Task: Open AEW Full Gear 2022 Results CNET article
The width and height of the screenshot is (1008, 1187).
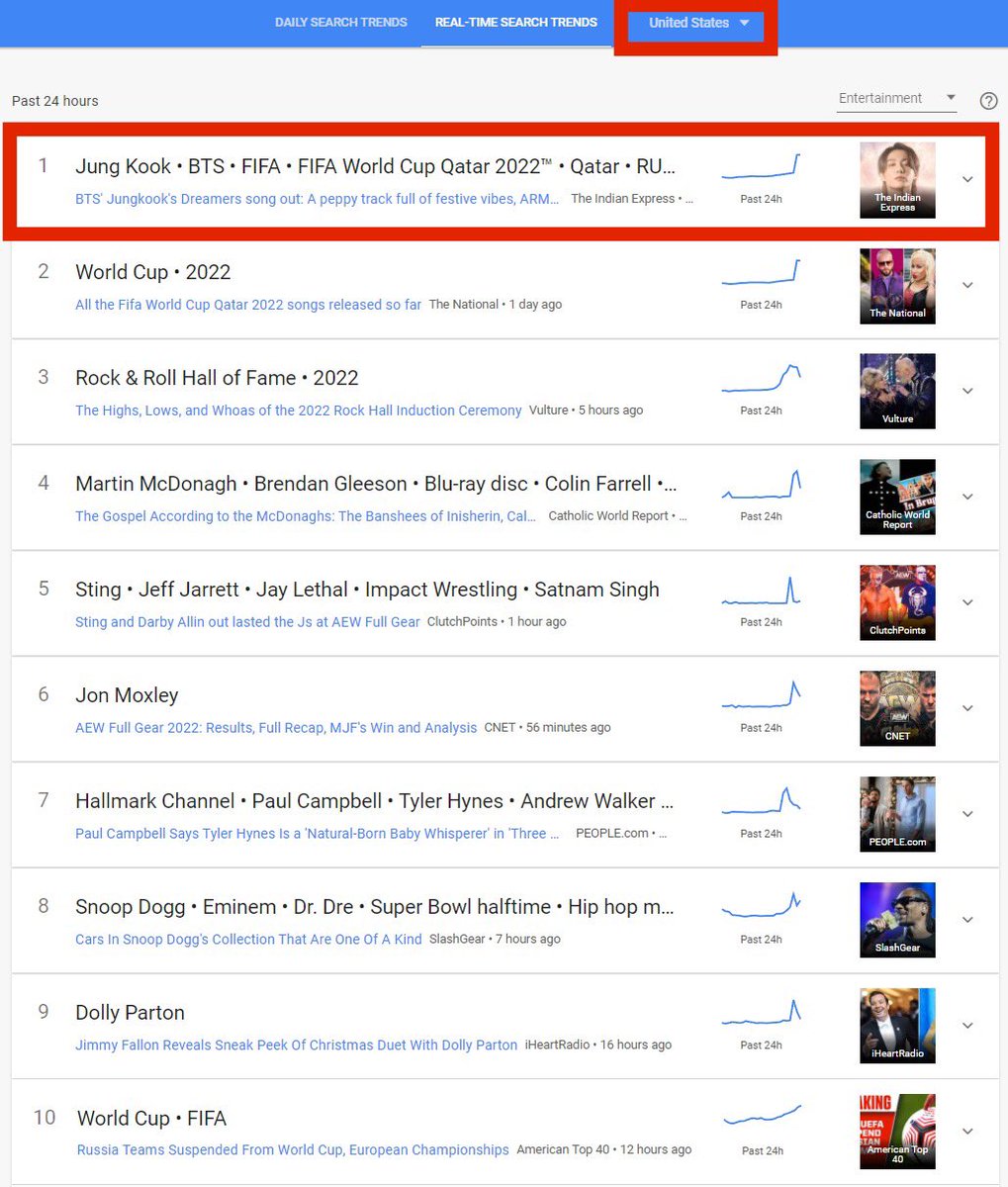Action: [x=276, y=728]
